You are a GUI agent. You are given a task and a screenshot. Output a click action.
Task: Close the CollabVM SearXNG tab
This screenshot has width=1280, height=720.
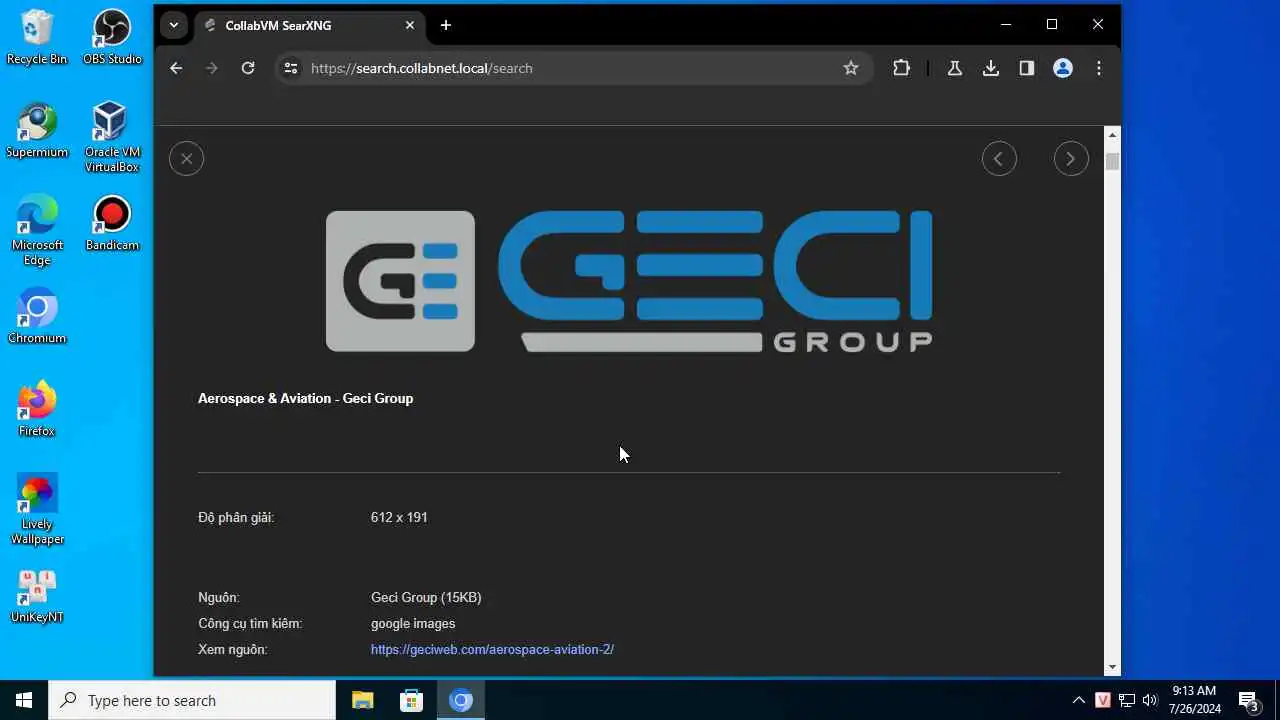click(410, 25)
